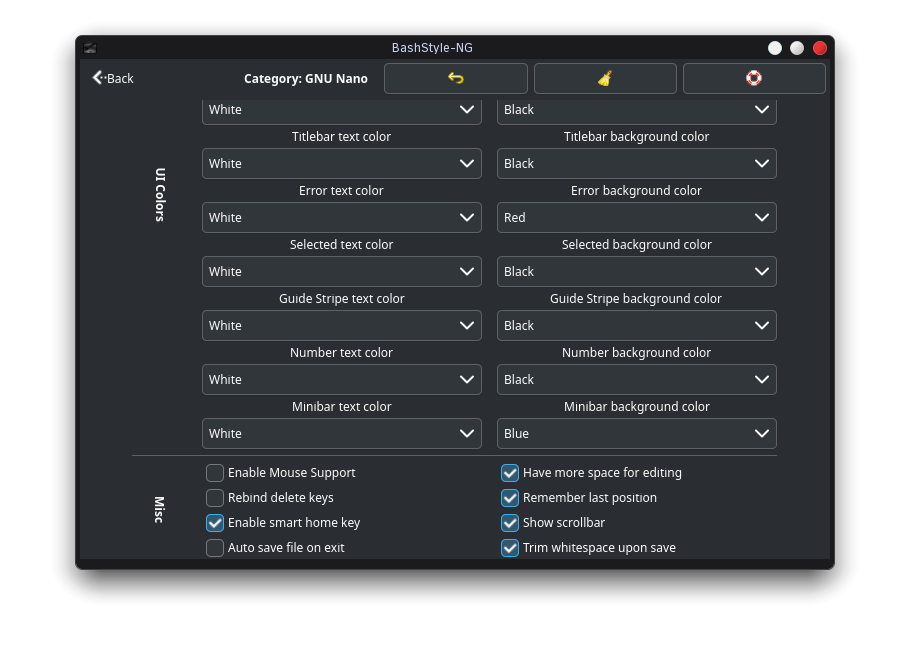Open Selected text color dropdown
The image size is (910, 655).
click(342, 272)
